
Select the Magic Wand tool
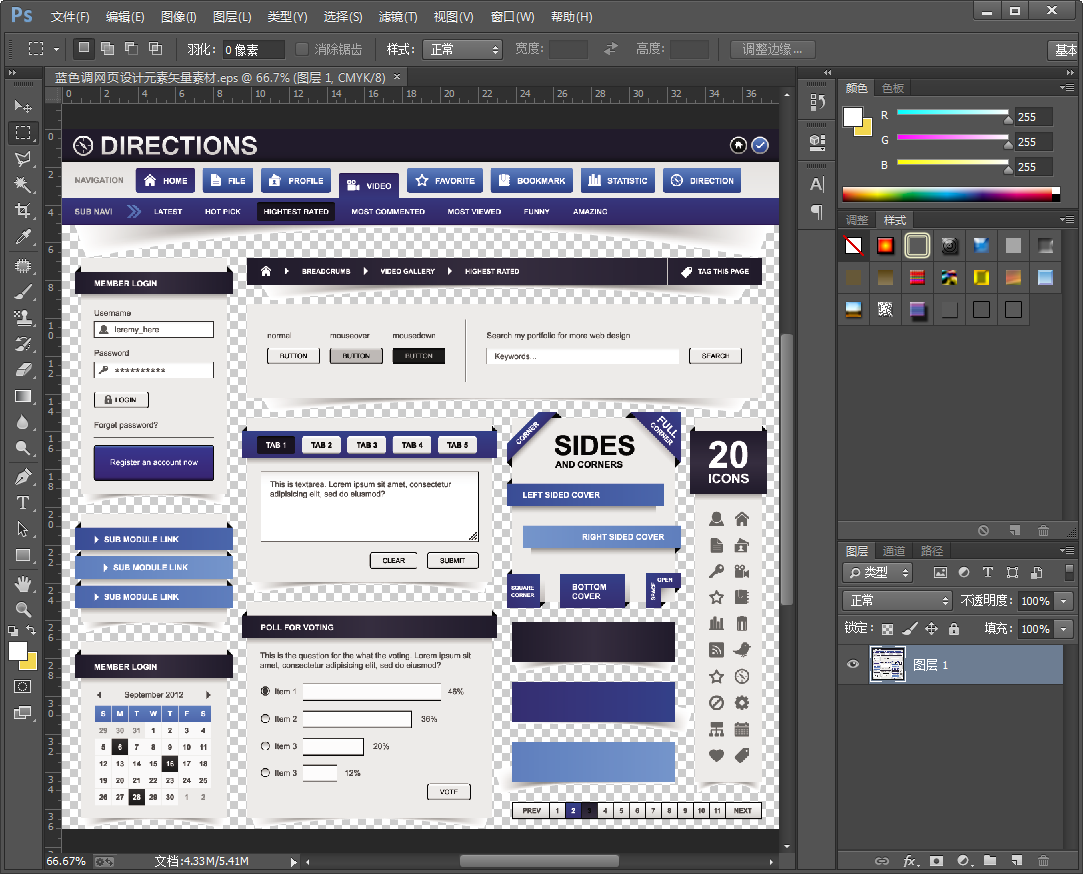pyautogui.click(x=23, y=185)
